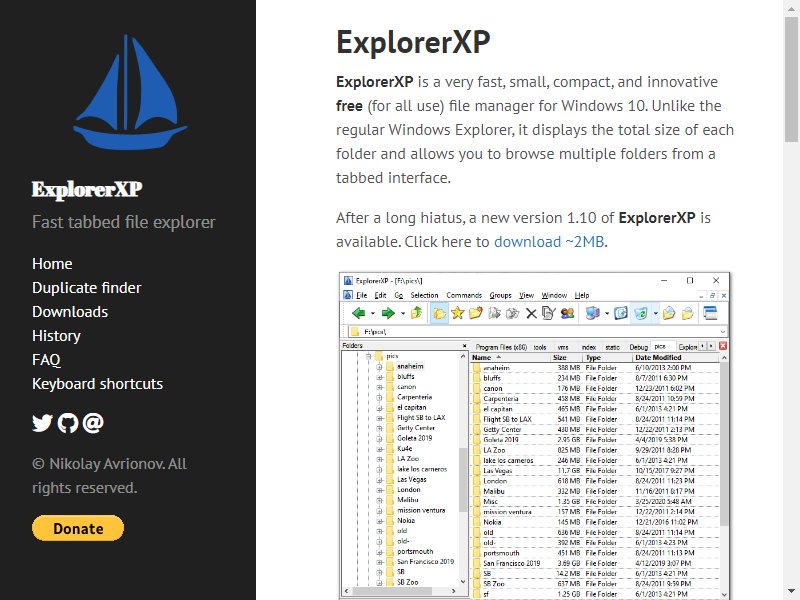Screen dimensions: 800x600
Task: Sort by the Date Modified column header
Action: [x=676, y=358]
